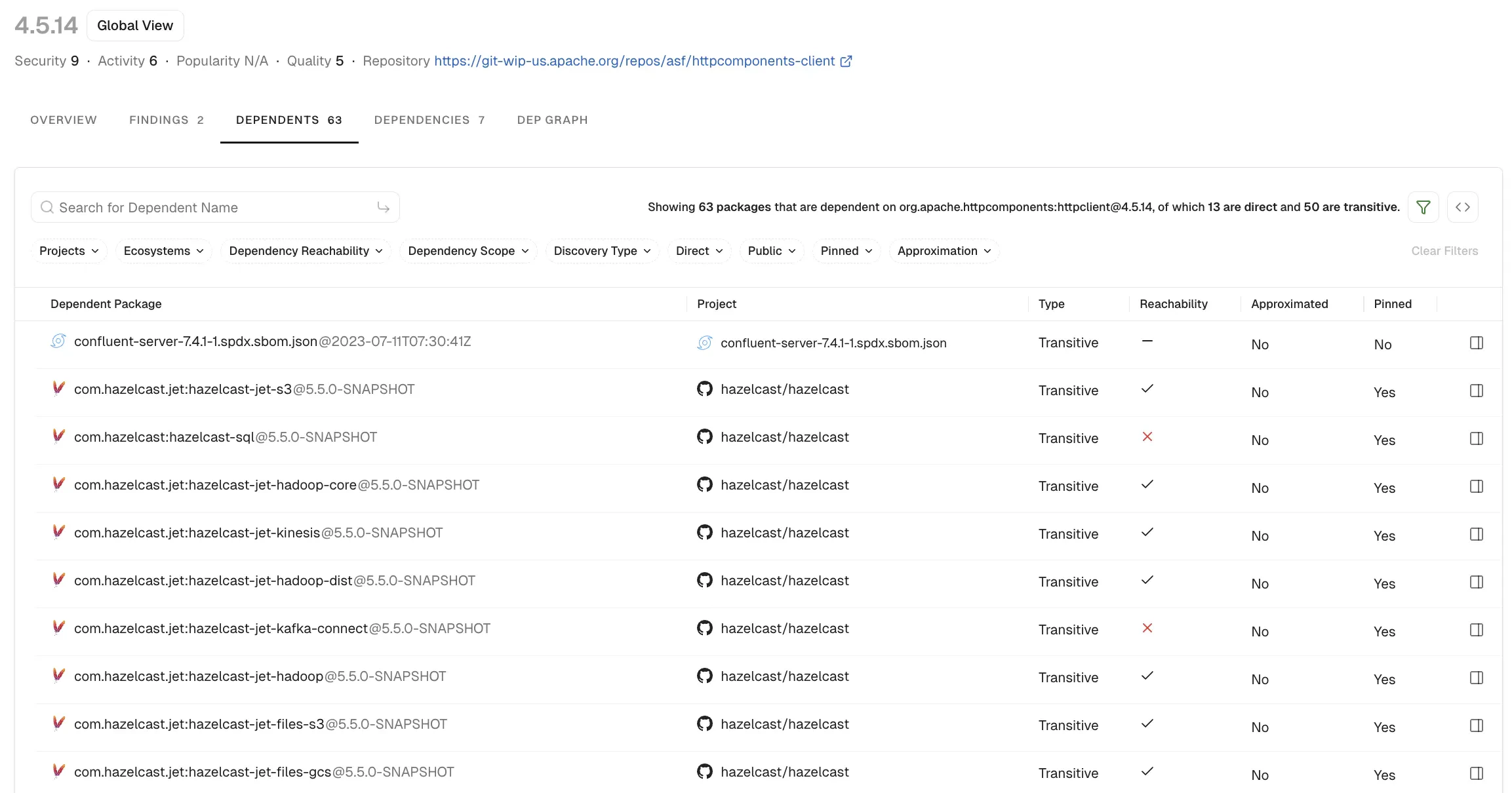This screenshot has width=1512, height=793.
Task: Click the Global View button
Action: 135,26
